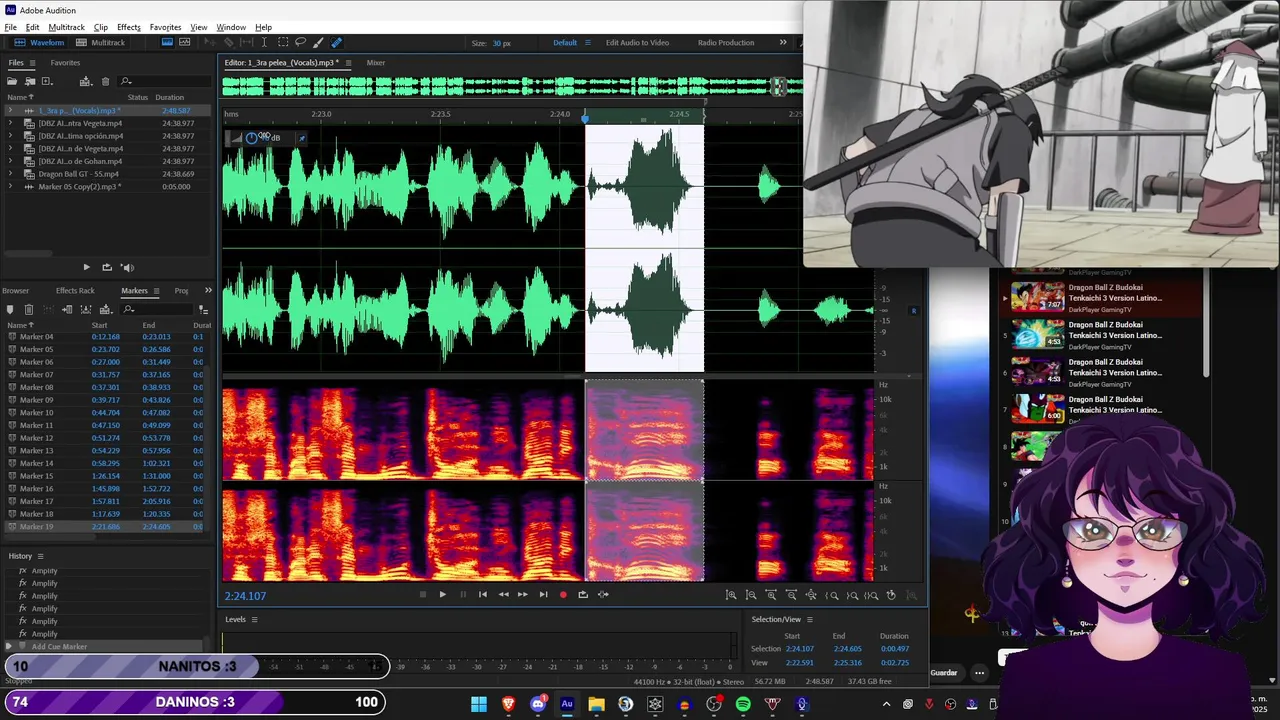Insert into Multitrack from Files panel
Image resolution: width=1280 pixels, height=720 pixels.
coord(86,81)
